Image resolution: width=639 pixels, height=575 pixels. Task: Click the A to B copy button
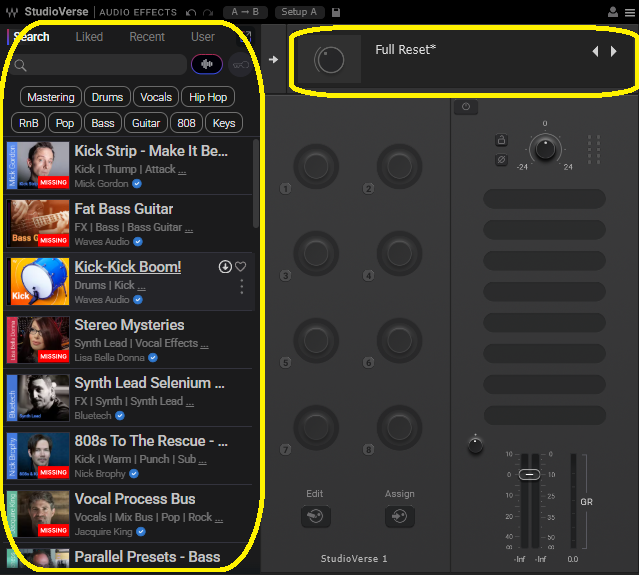[x=245, y=12]
